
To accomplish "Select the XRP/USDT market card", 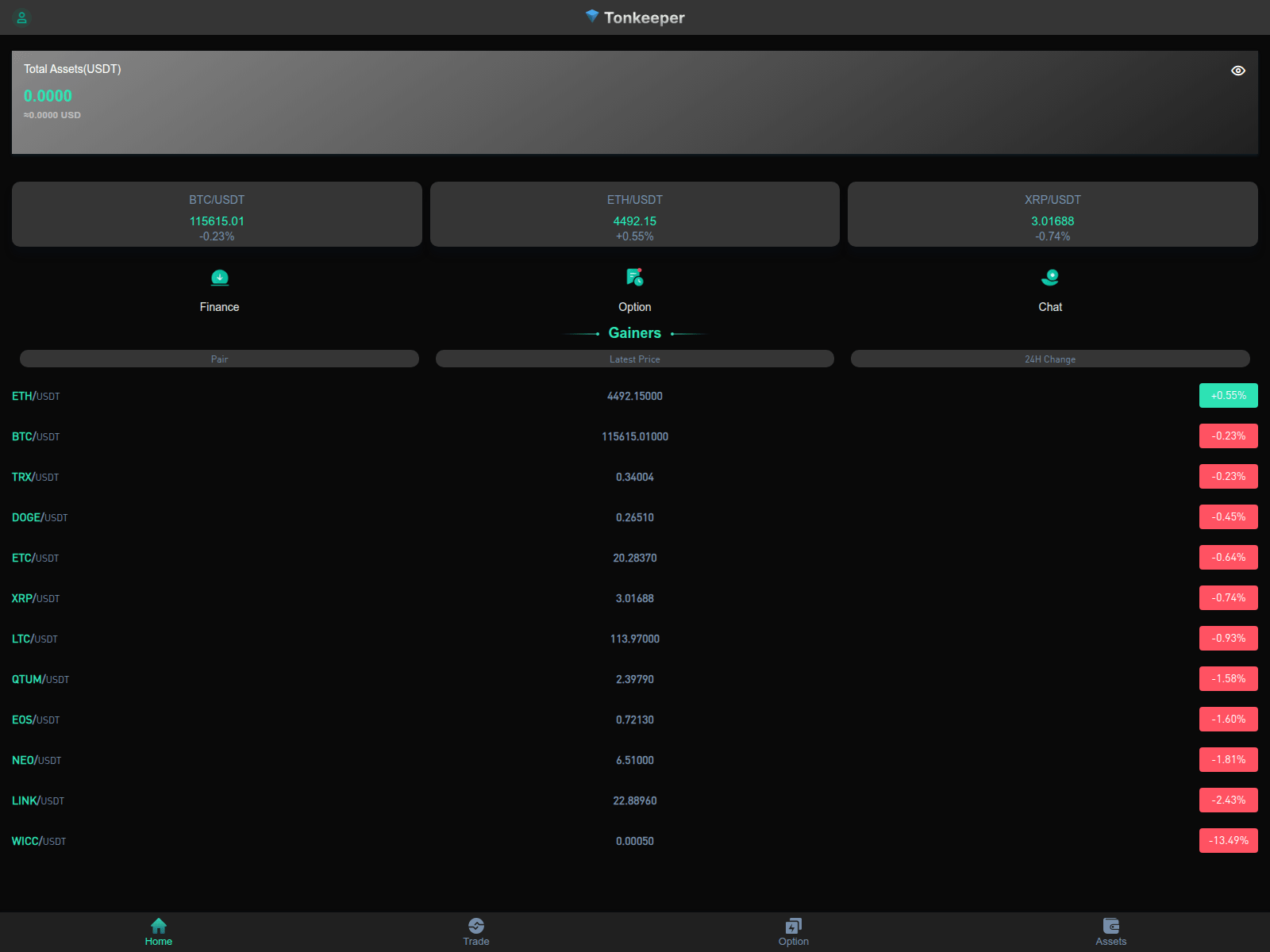I will (x=1052, y=214).
